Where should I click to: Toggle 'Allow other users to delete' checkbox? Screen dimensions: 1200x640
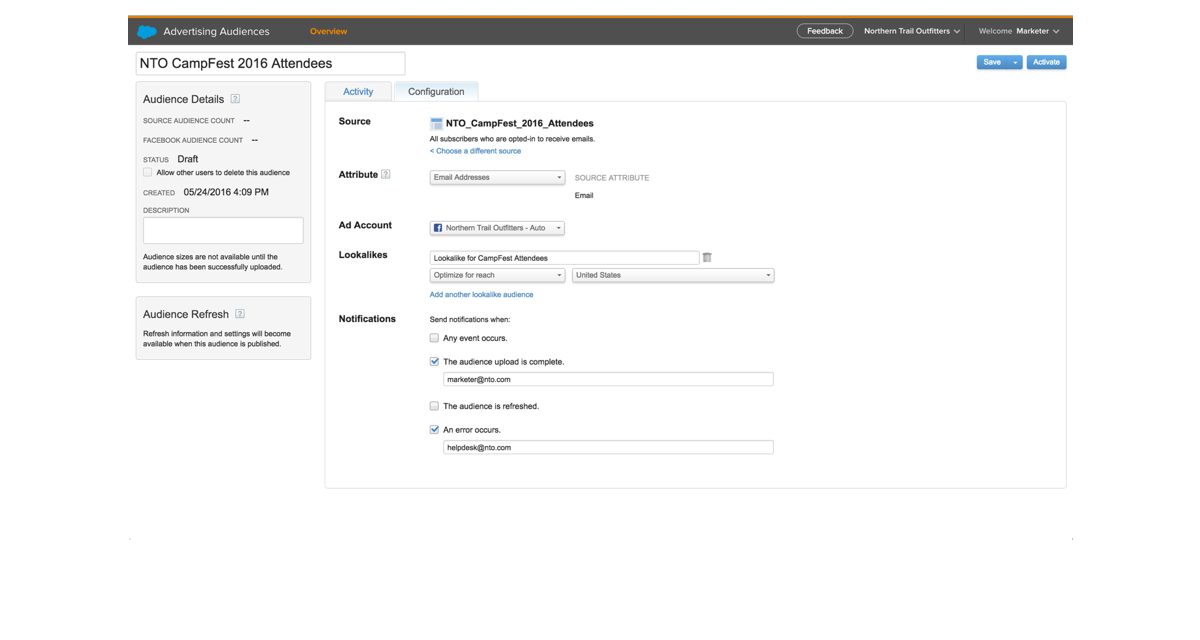pyautogui.click(x=148, y=172)
